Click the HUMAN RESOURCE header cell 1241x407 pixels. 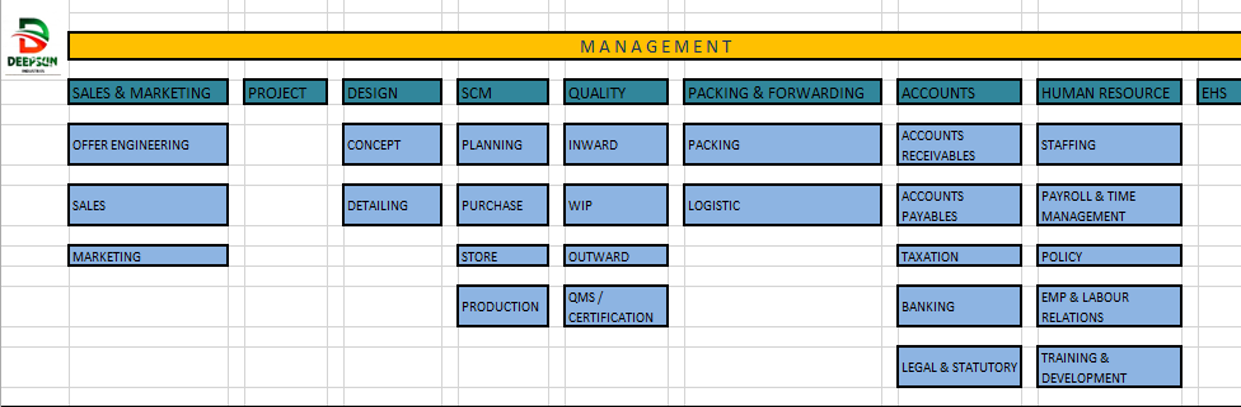1108,93
